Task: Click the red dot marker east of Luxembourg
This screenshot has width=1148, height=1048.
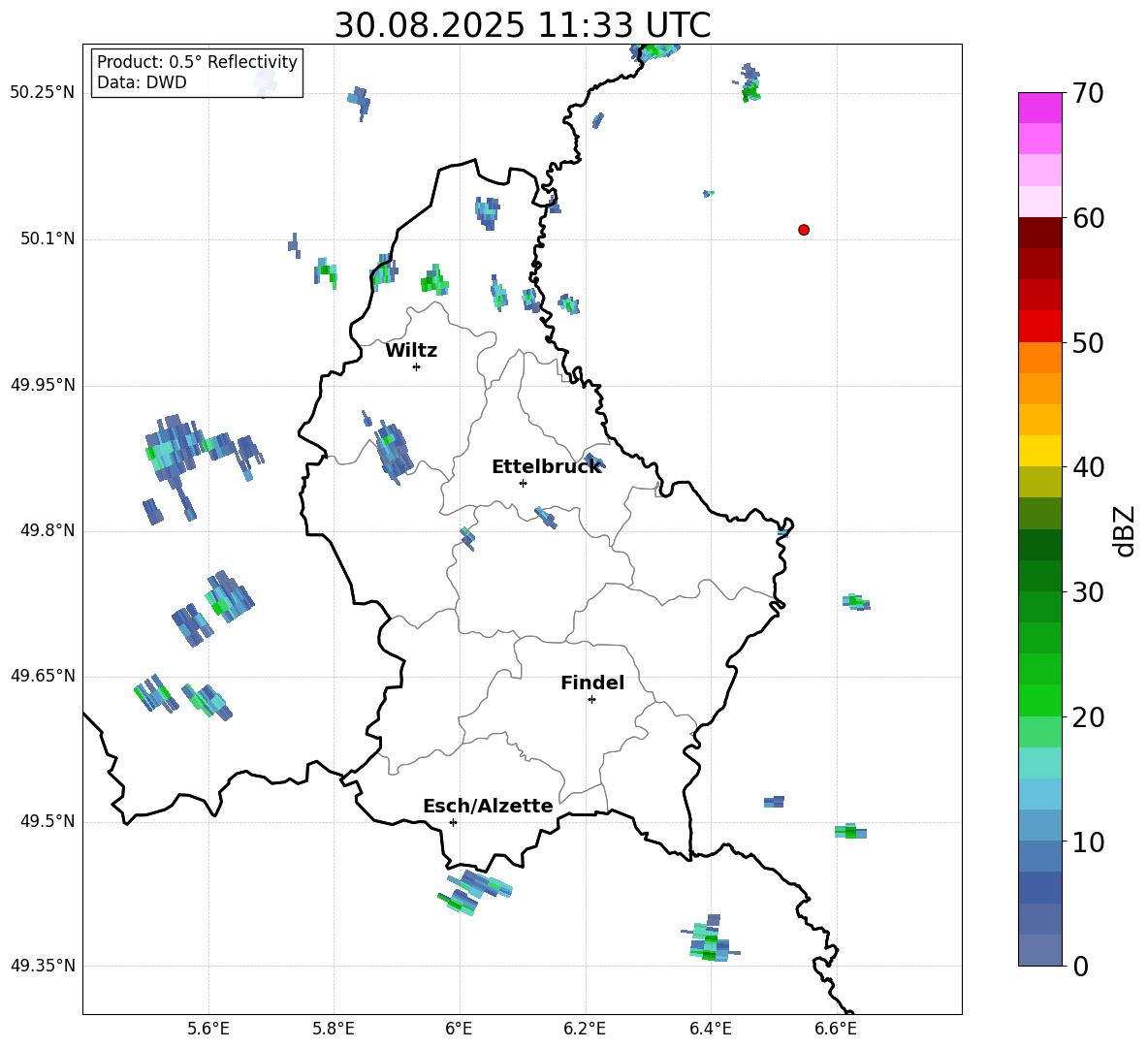Action: click(804, 230)
